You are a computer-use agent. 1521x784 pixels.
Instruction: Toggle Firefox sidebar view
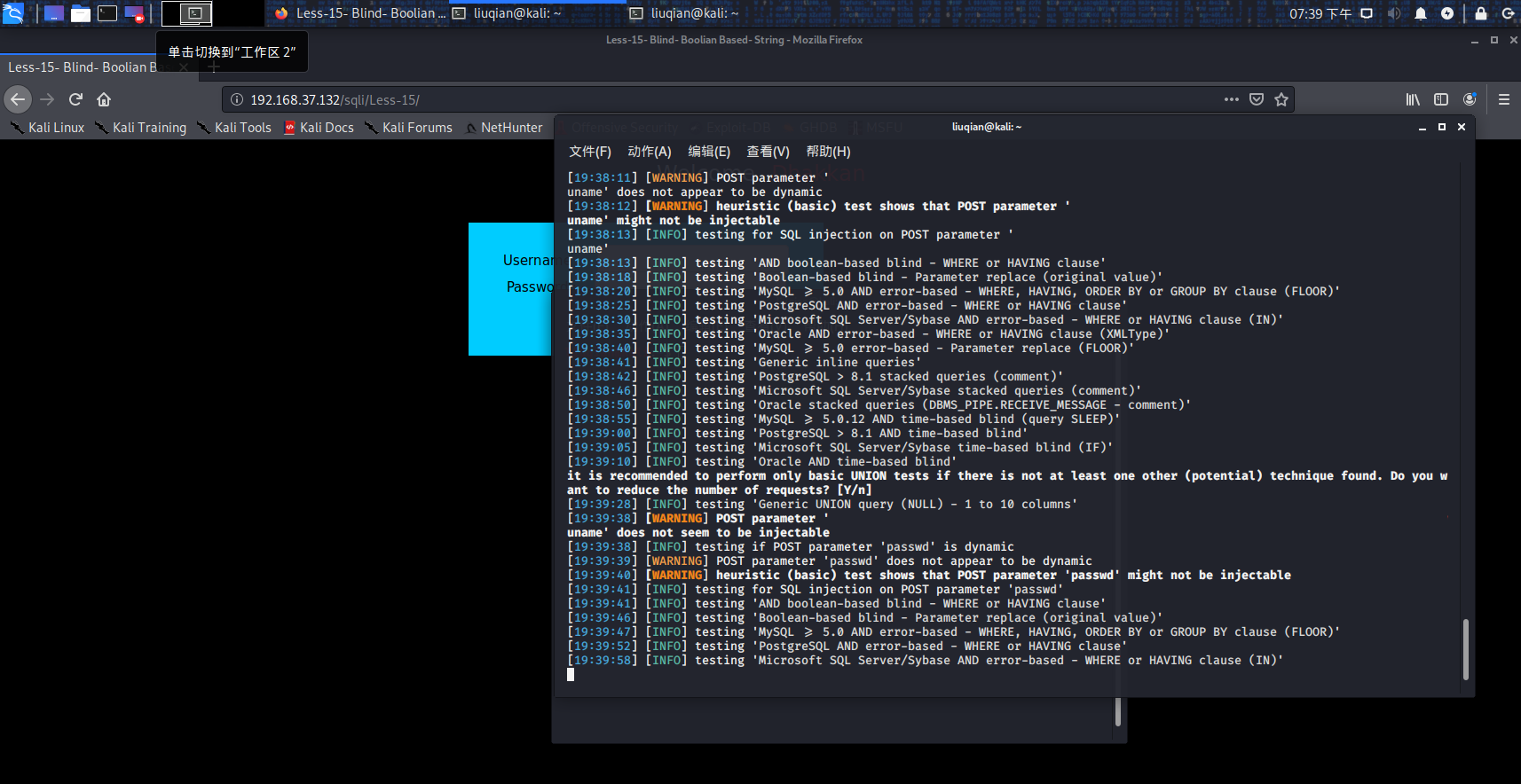point(1441,99)
